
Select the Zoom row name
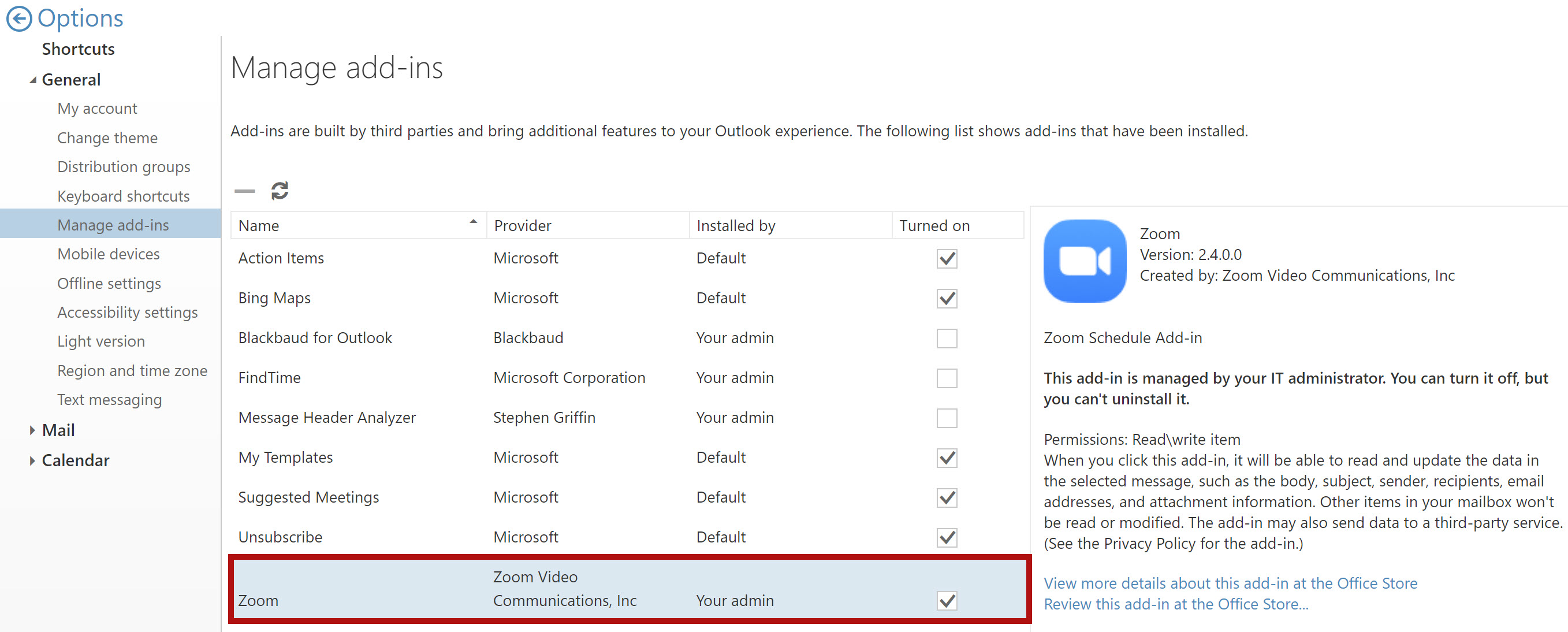tap(258, 601)
